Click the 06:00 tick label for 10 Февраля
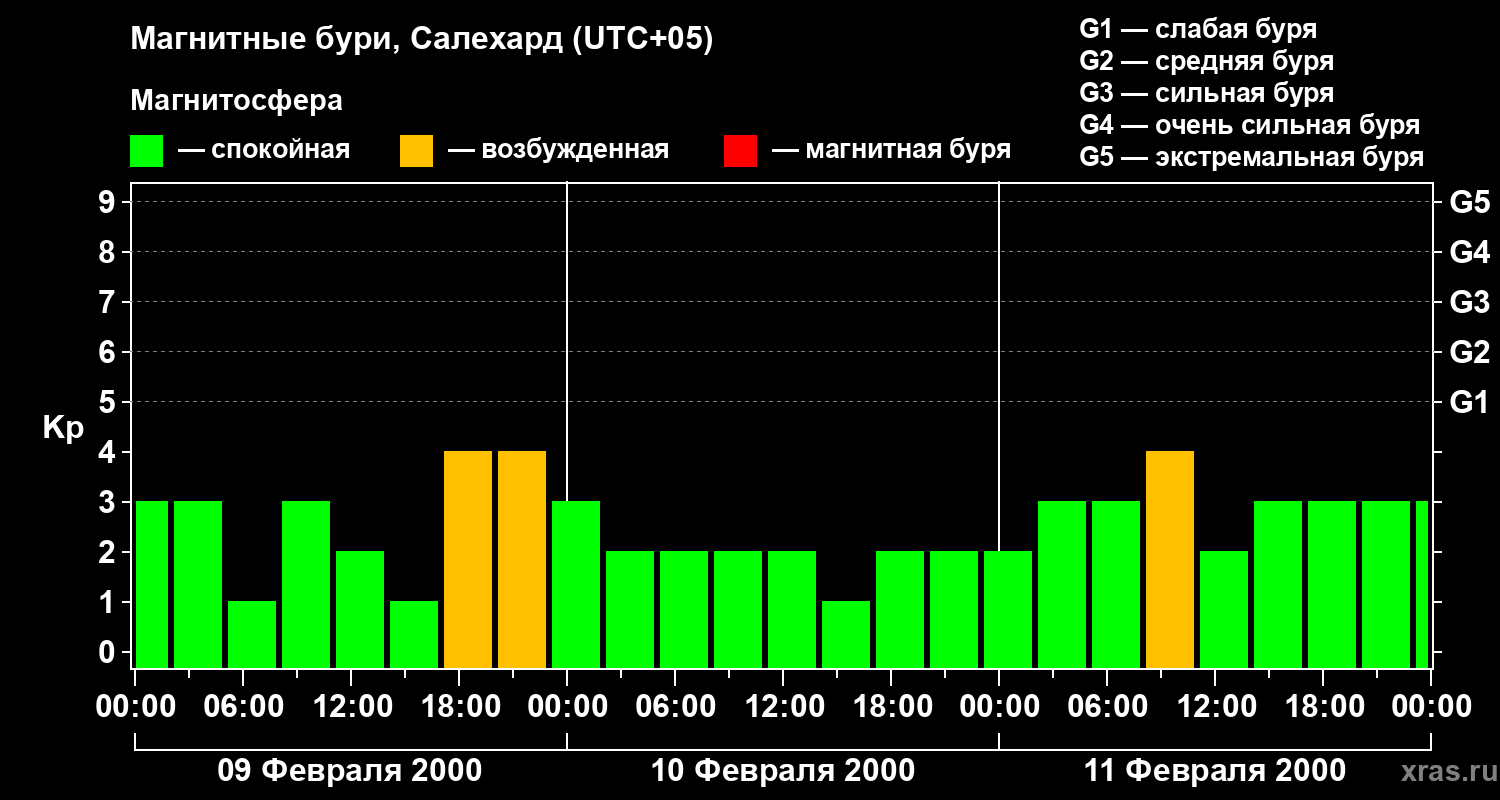1500x800 pixels. (675, 707)
